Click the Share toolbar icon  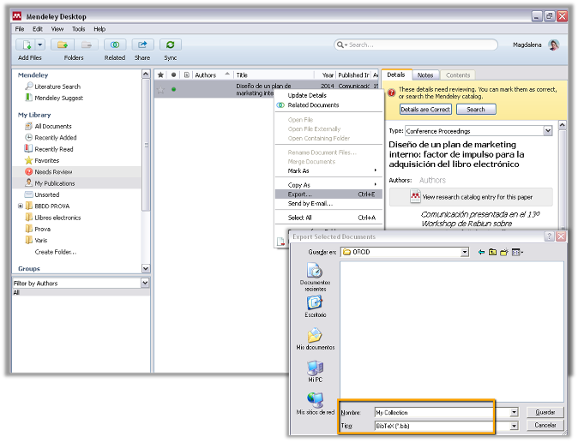coord(142,45)
